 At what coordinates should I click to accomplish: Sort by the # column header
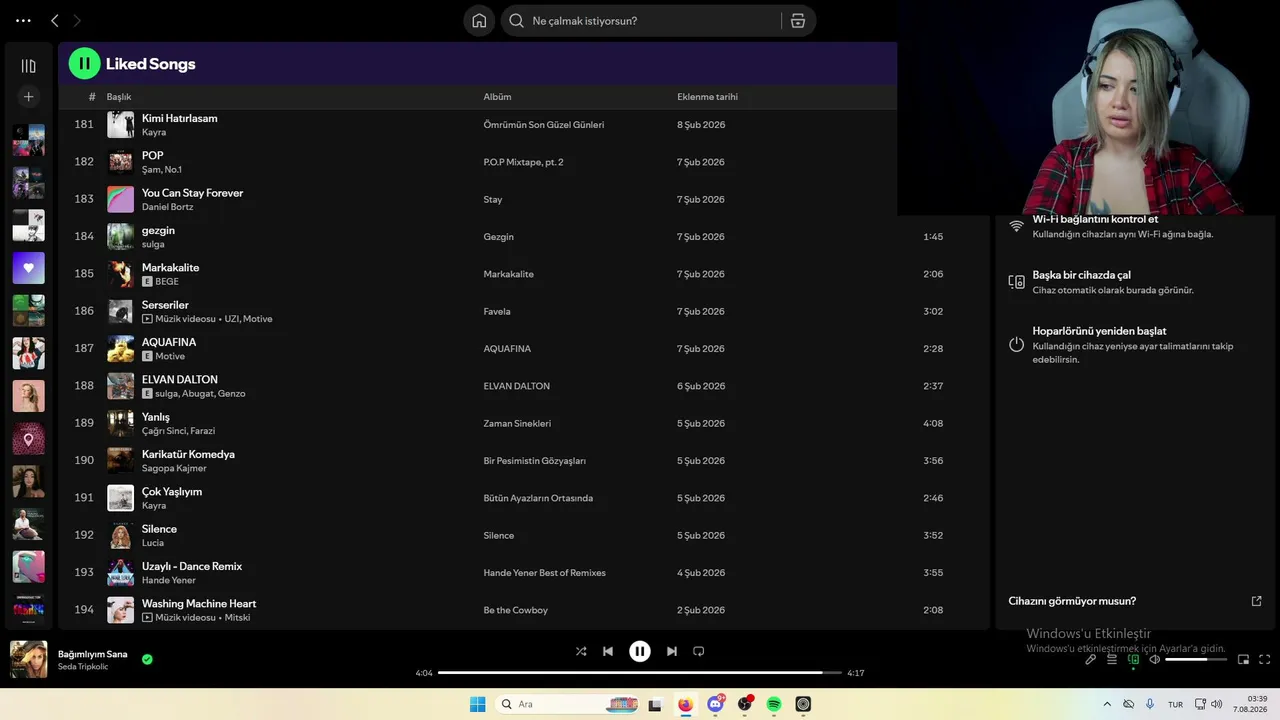(92, 97)
